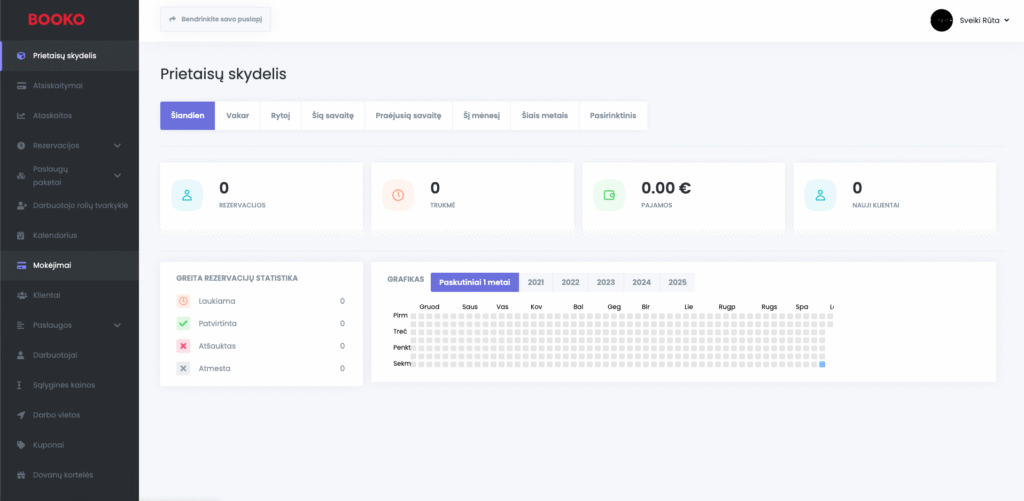Expand the Rezervacijos submenu chevron

tap(118, 146)
